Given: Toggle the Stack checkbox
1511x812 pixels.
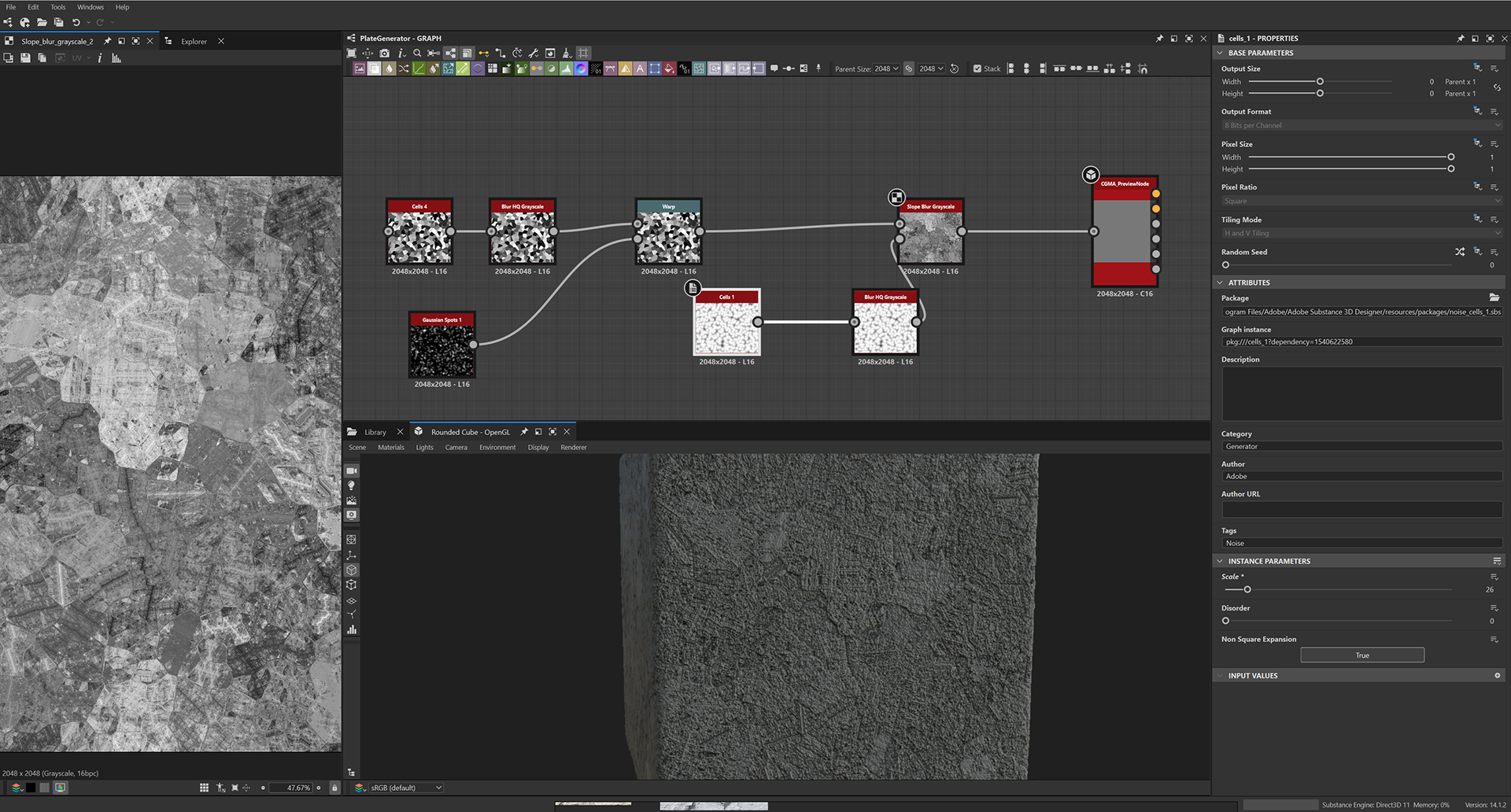Looking at the screenshot, I should (x=977, y=68).
